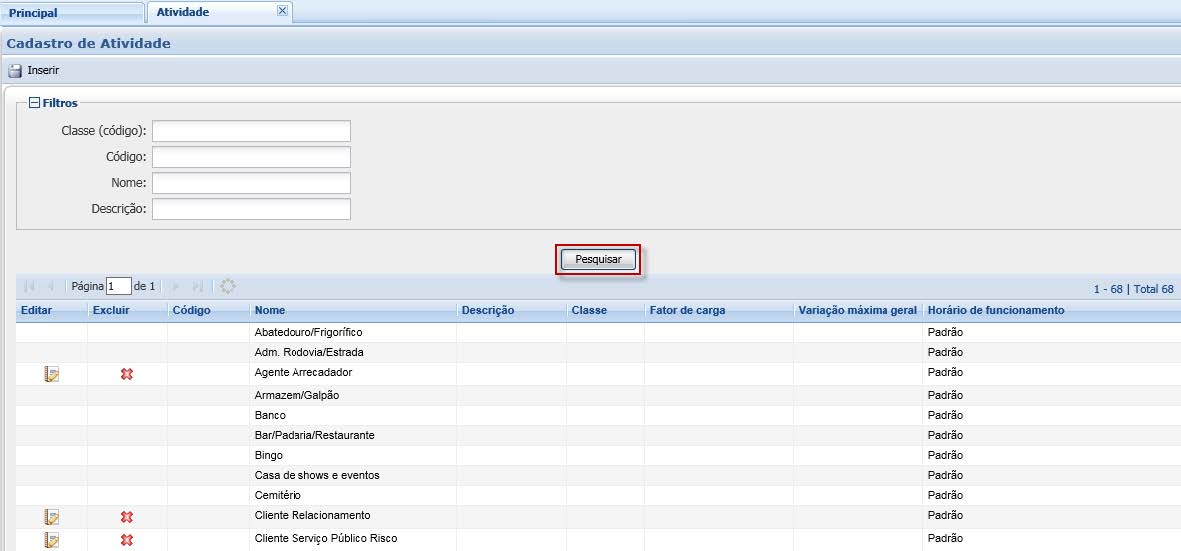This screenshot has width=1181, height=551.
Task: Click the Inserir save icon
Action: (15, 71)
